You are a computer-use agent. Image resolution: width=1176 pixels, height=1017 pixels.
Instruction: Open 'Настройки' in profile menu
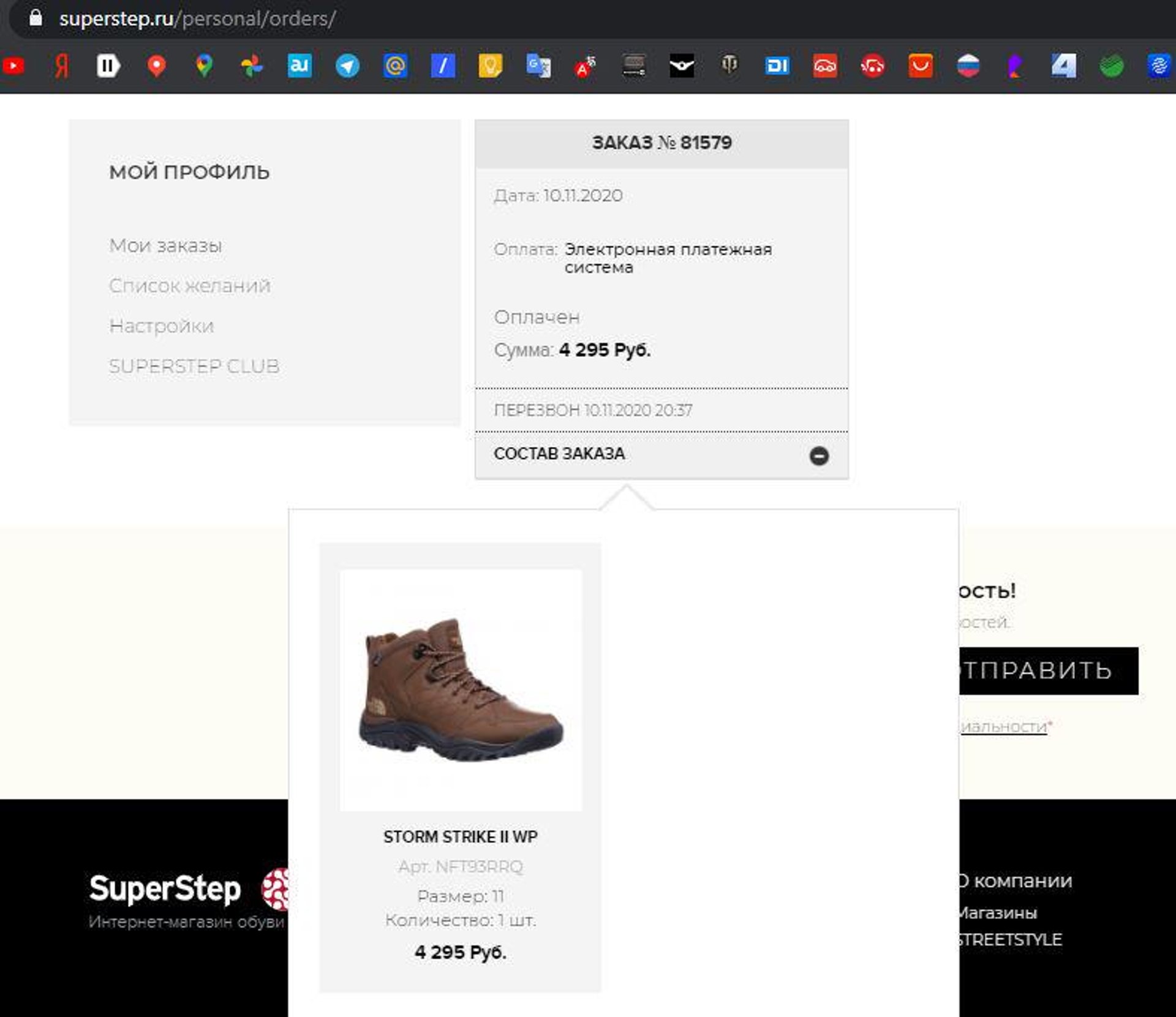click(162, 326)
